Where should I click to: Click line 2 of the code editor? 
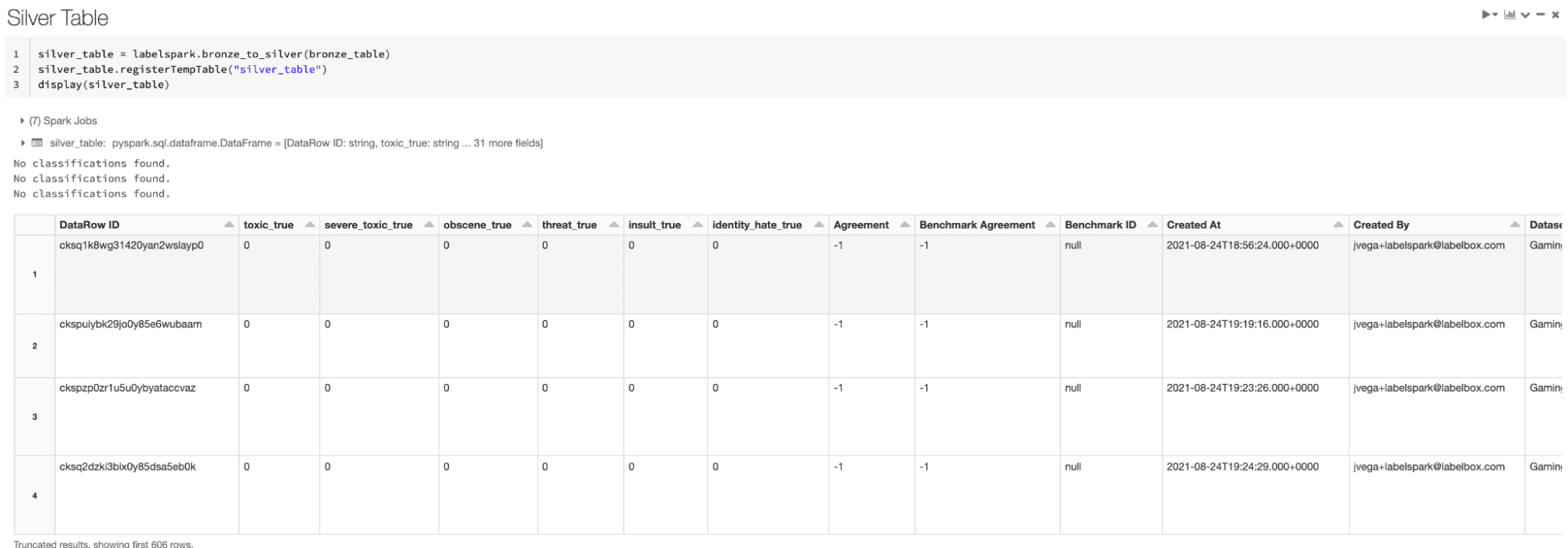click(x=182, y=69)
